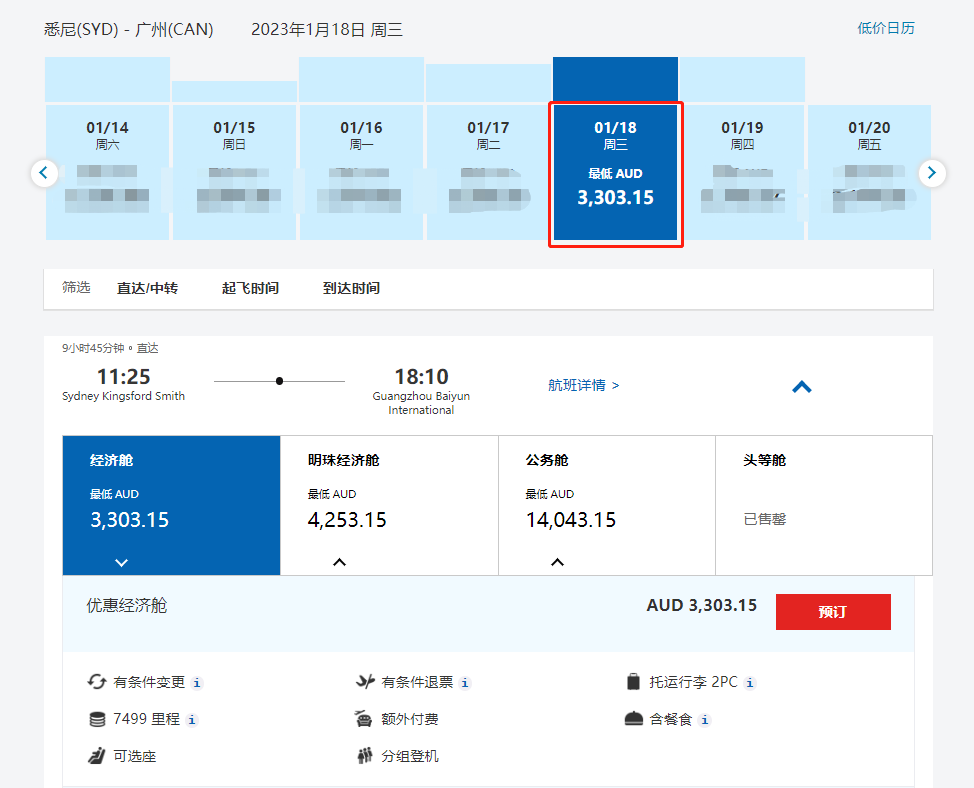The image size is (974, 788).
Task: Open the 起飞时间 filter
Action: coord(250,288)
